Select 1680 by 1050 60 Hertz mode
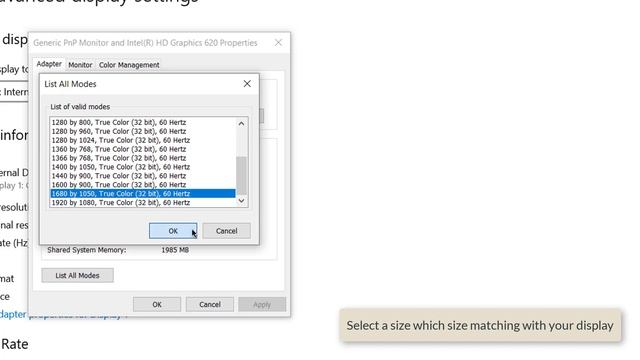 tap(142, 194)
